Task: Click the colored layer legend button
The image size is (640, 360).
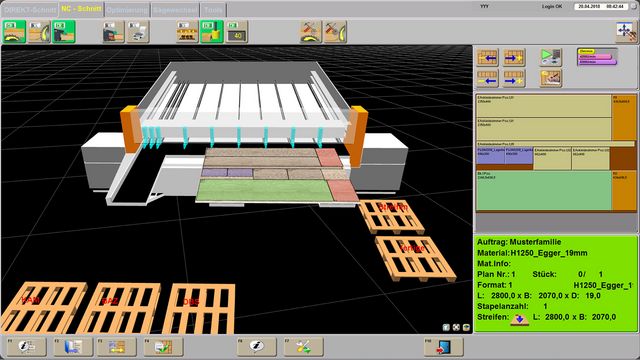Action: (x=597, y=57)
